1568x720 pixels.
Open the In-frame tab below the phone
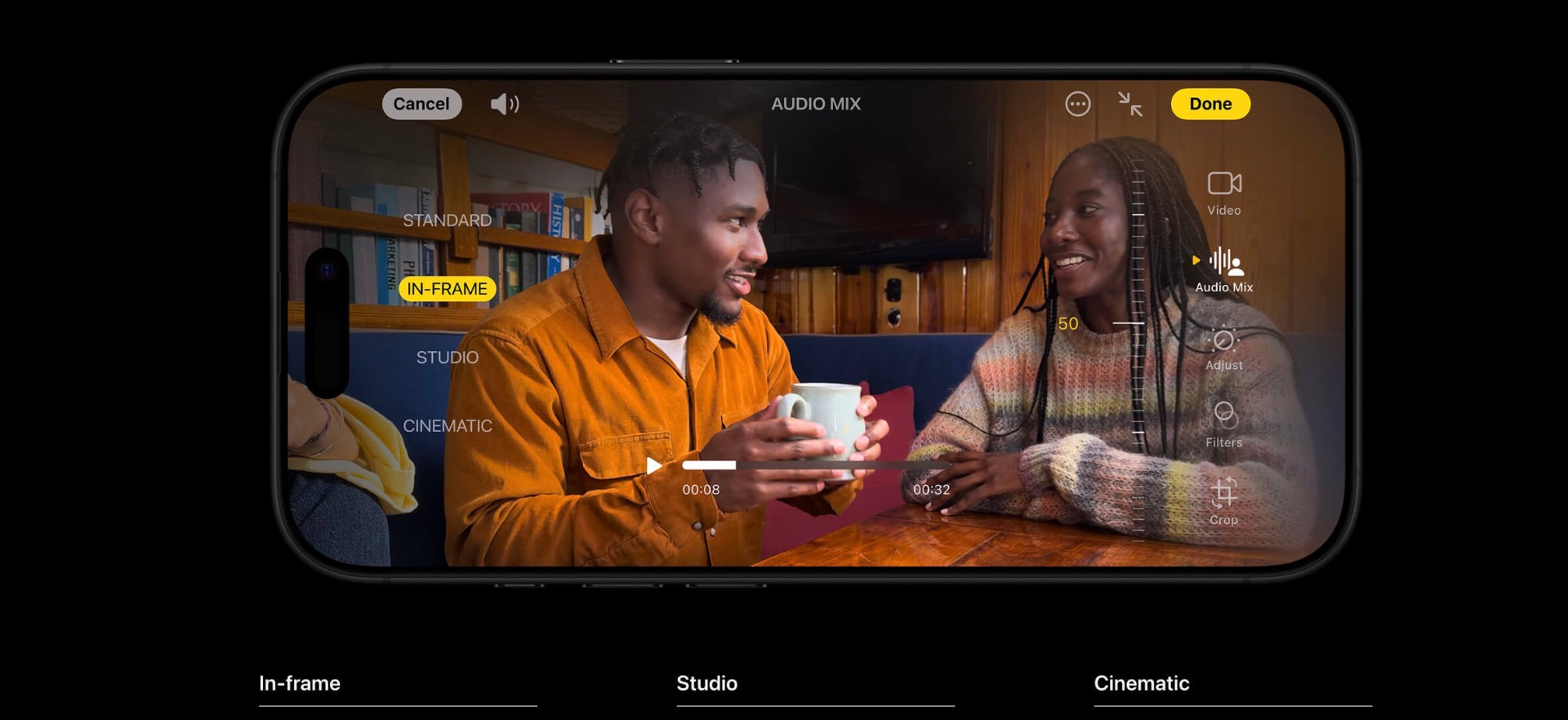(x=300, y=683)
